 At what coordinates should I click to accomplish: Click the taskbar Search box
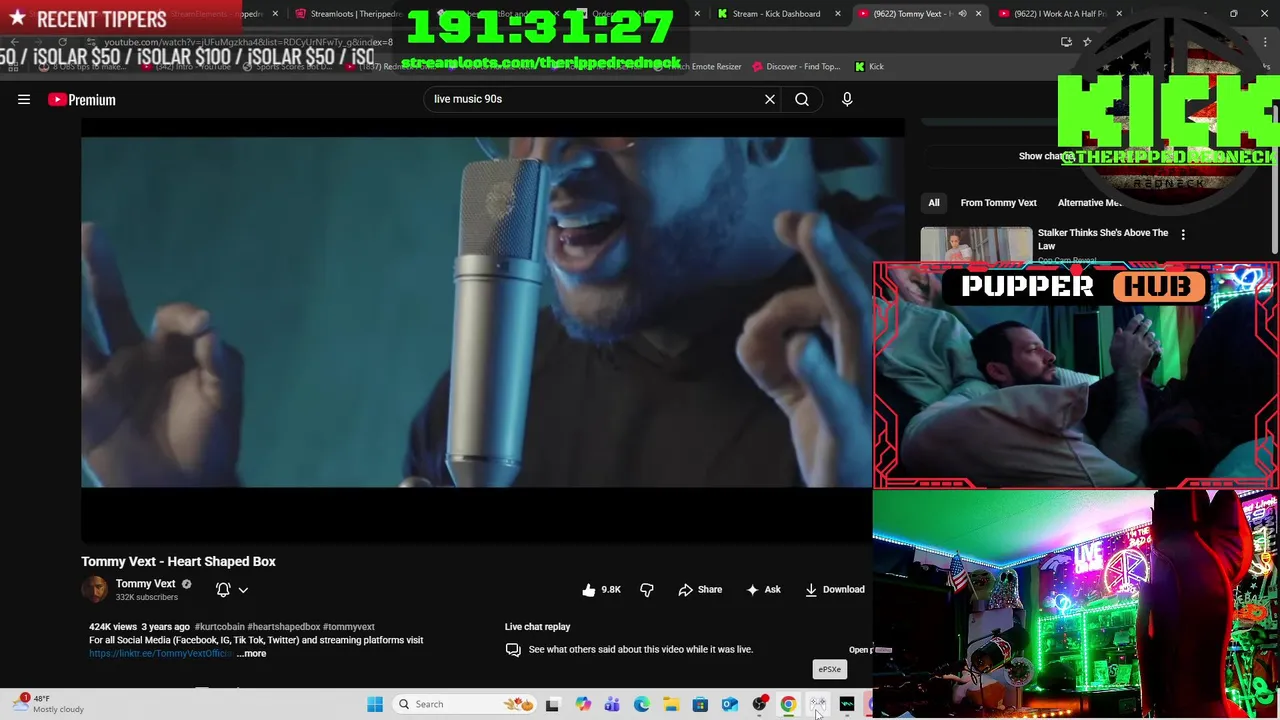click(x=465, y=704)
